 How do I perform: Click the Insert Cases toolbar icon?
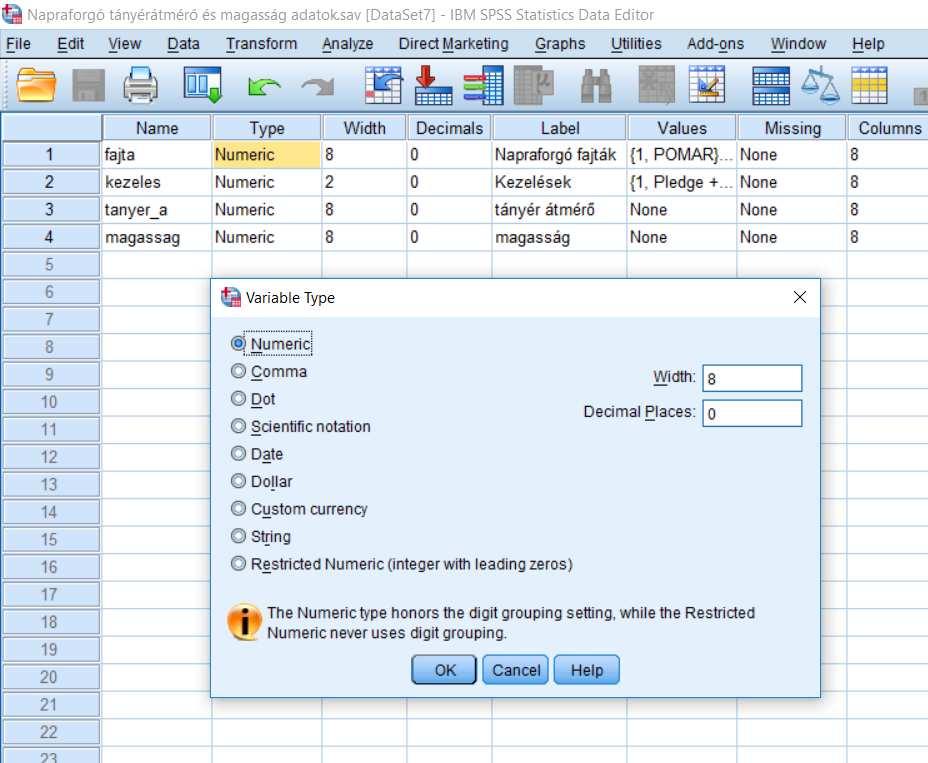[x=657, y=85]
